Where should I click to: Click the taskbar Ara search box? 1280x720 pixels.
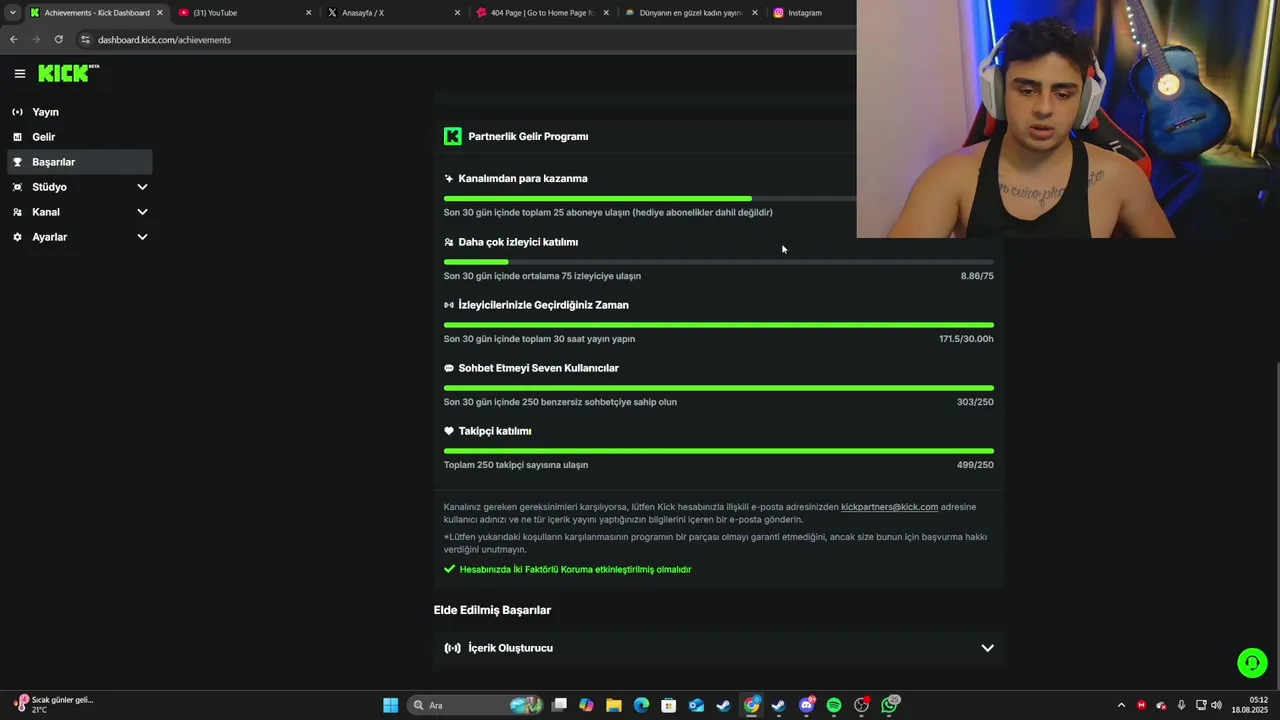[x=477, y=705]
